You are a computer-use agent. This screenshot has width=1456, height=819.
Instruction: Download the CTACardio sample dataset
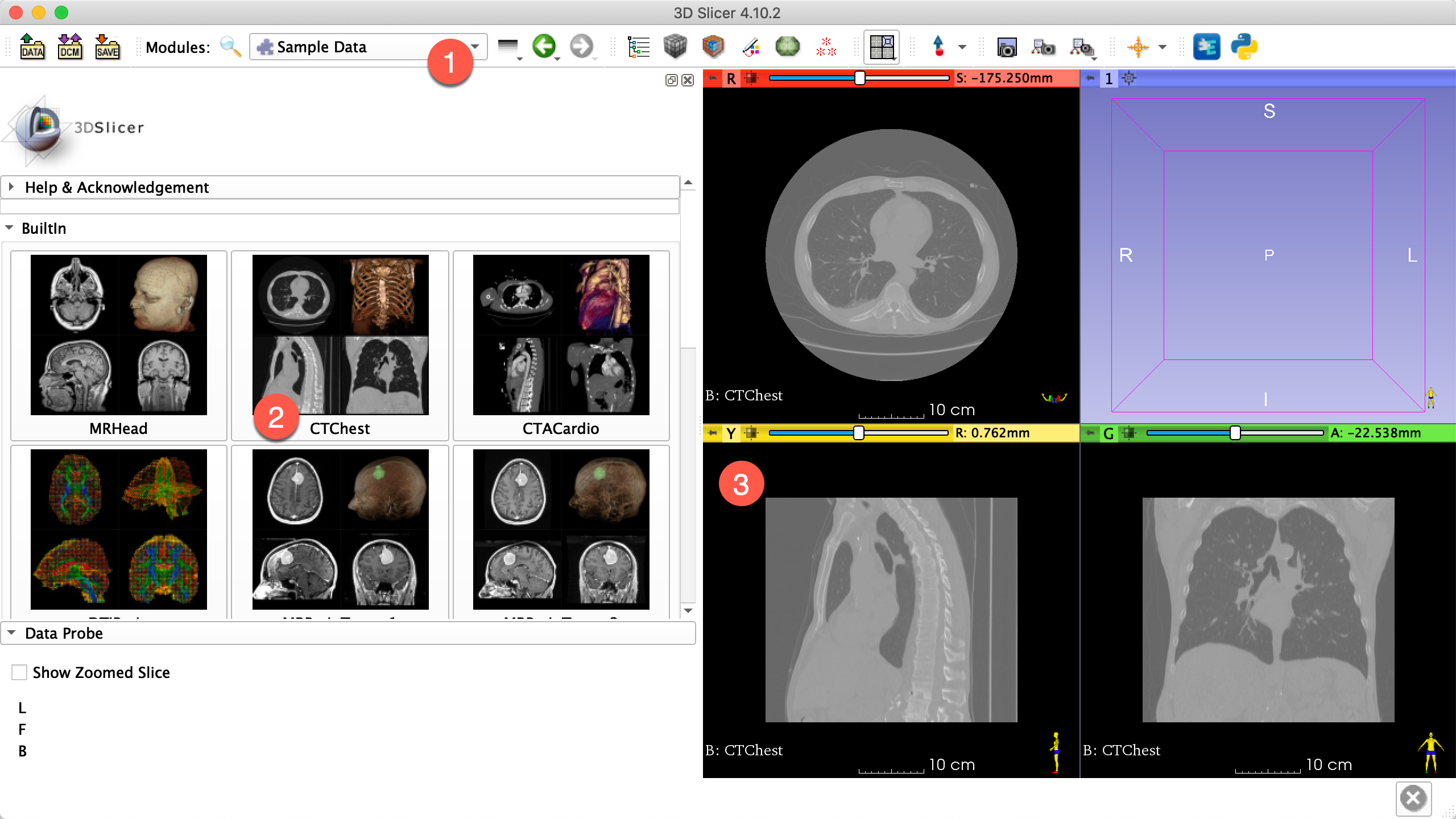point(561,346)
